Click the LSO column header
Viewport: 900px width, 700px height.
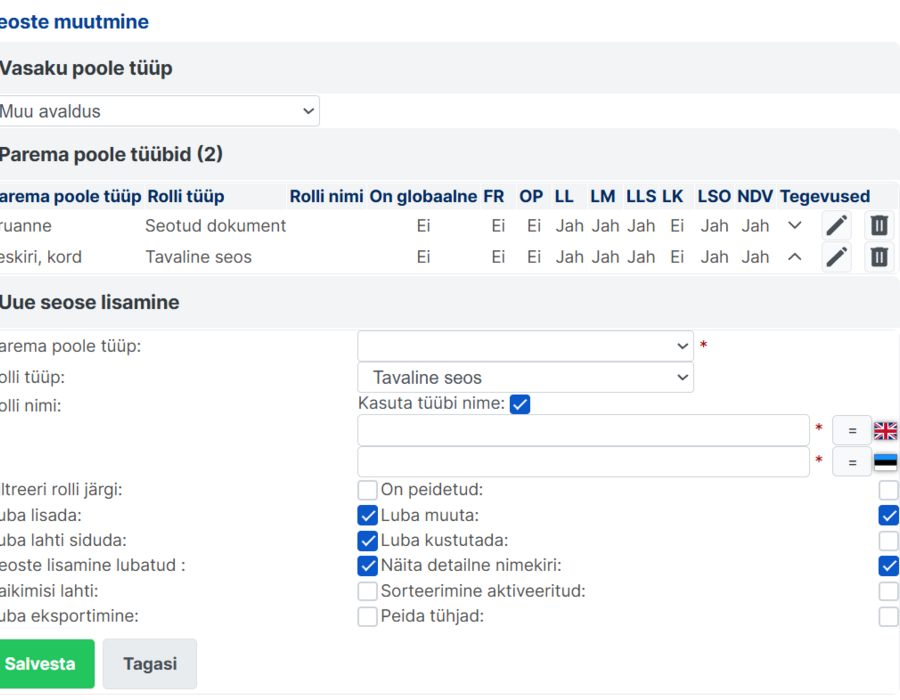714,196
